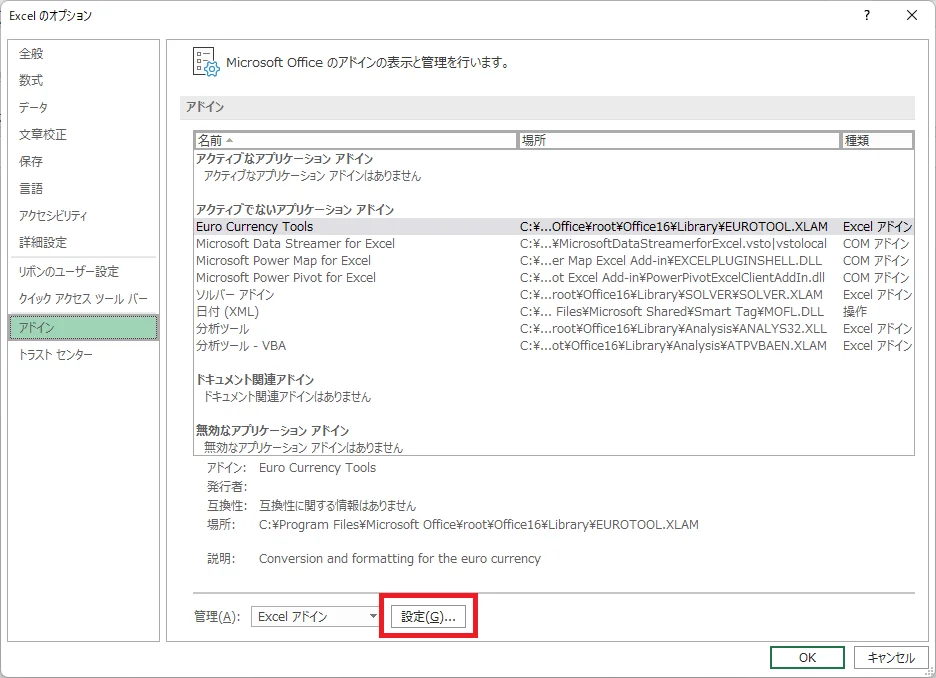The height and width of the screenshot is (678, 936).
Task: Select Euro Currency Tools add-in row
Action: [x=255, y=227]
